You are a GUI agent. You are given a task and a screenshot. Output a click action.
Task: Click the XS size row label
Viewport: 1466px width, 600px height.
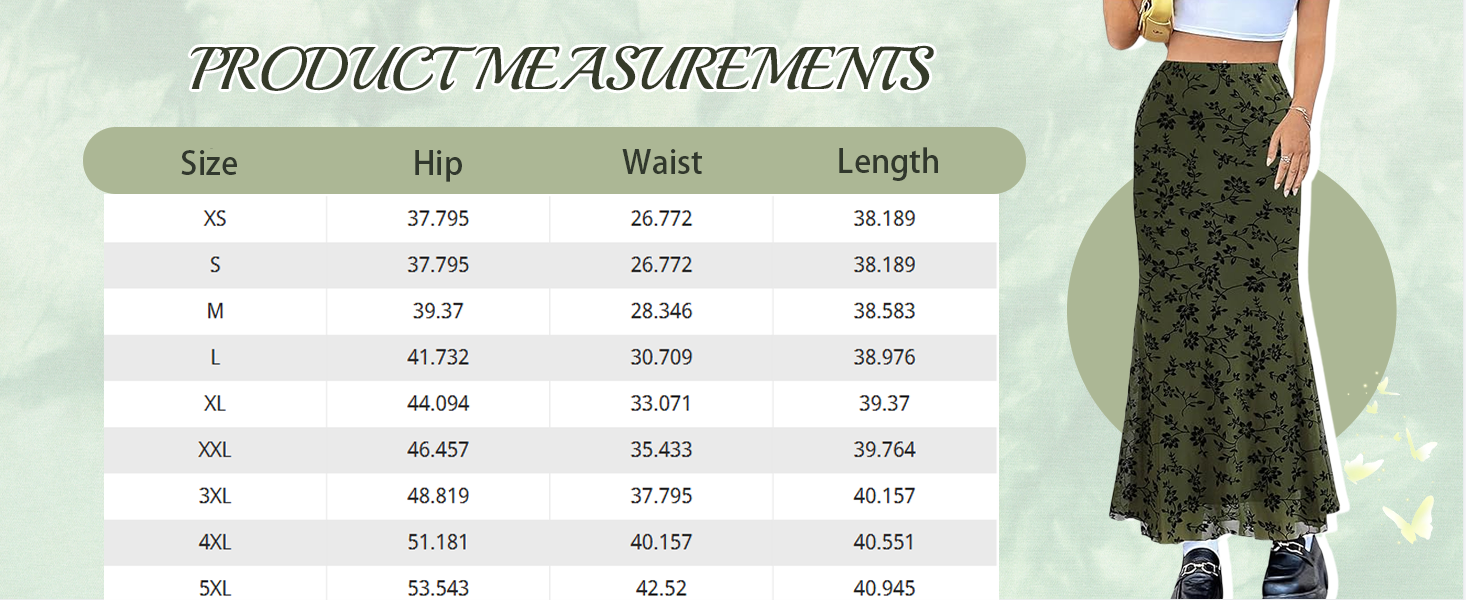[215, 219]
